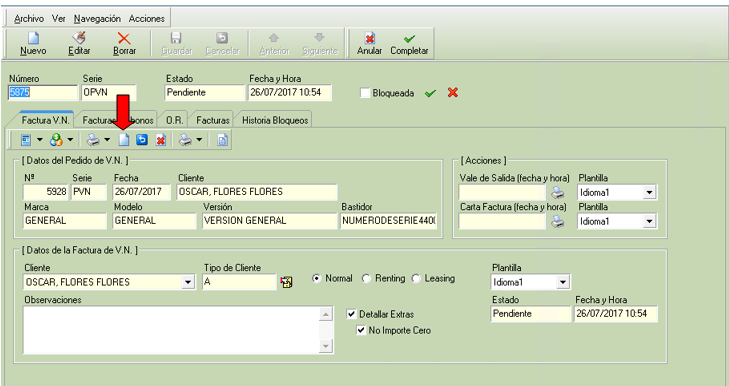
Task: Click the red X next to Bloqueada
Action: [x=453, y=93]
